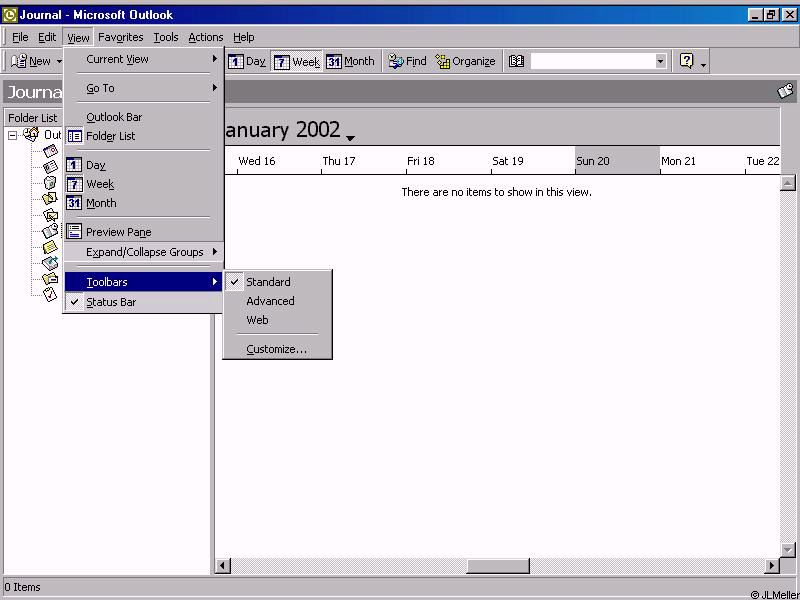Open Customize... from Toolbars submenu
The image size is (800, 600).
(278, 349)
